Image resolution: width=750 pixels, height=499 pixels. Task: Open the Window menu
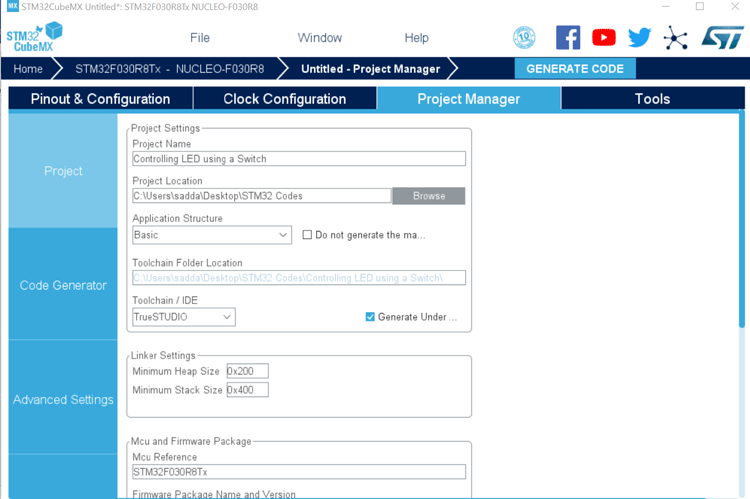click(x=320, y=38)
